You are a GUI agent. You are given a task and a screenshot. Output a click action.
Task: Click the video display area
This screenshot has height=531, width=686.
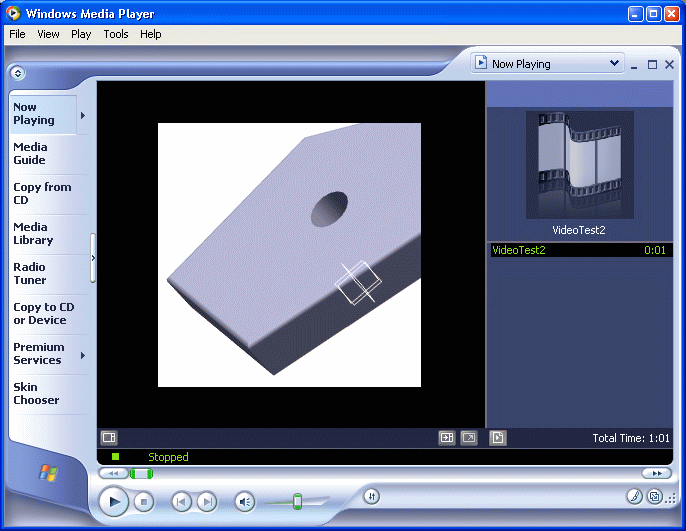[x=289, y=255]
